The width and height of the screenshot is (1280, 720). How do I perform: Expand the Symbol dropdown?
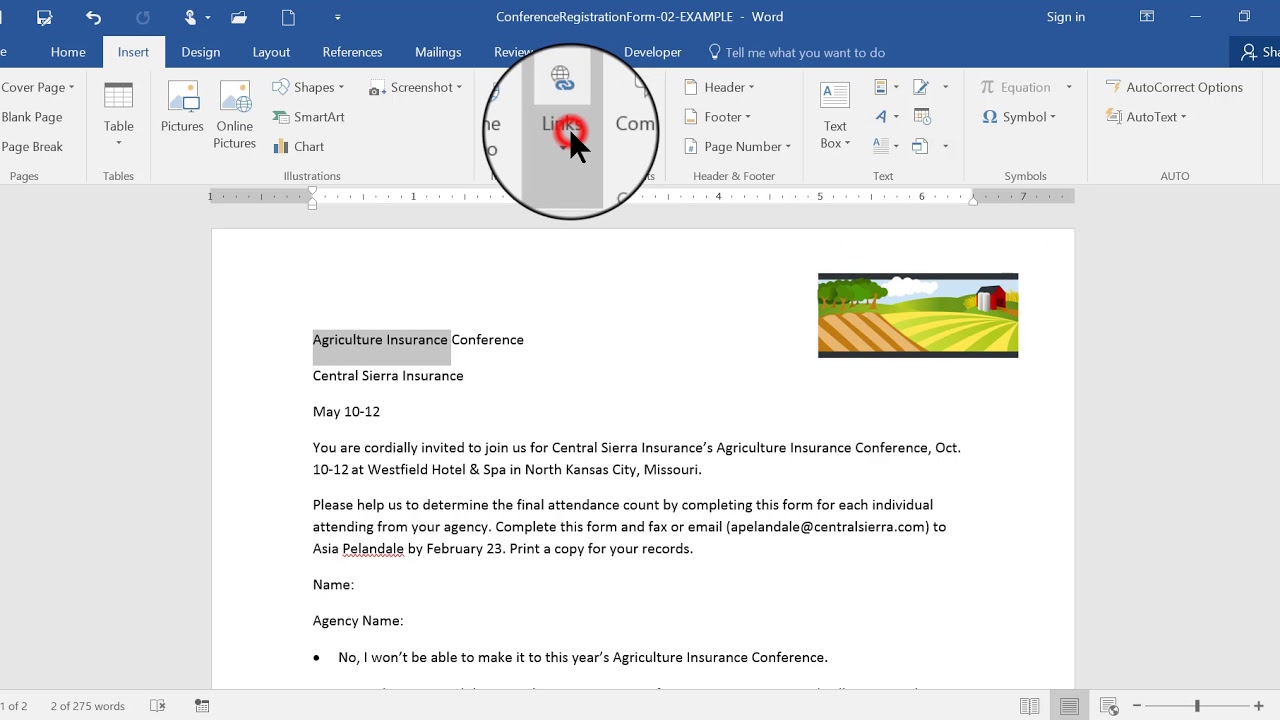pos(1019,117)
